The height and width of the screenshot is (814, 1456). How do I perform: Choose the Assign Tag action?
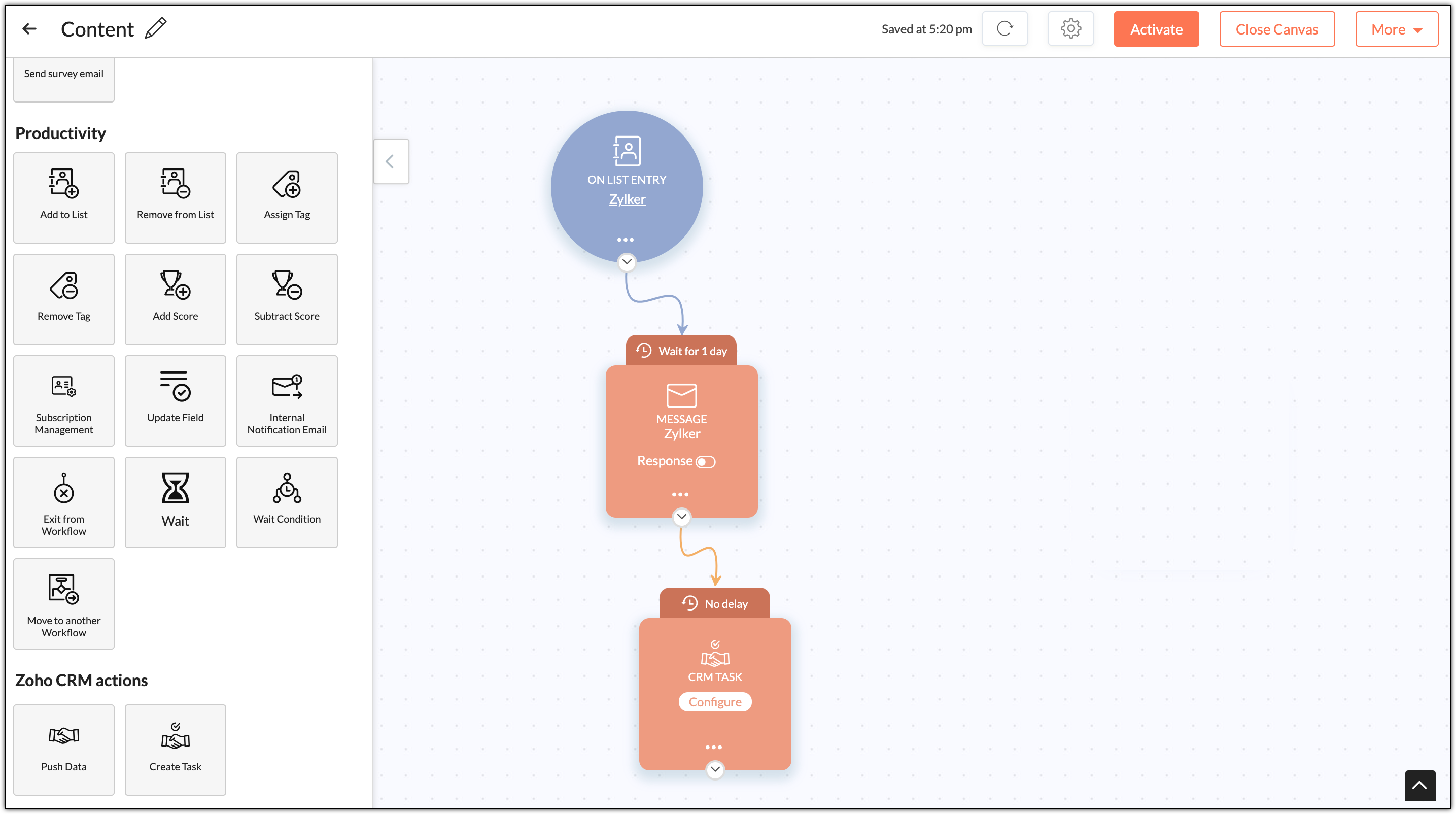(287, 198)
